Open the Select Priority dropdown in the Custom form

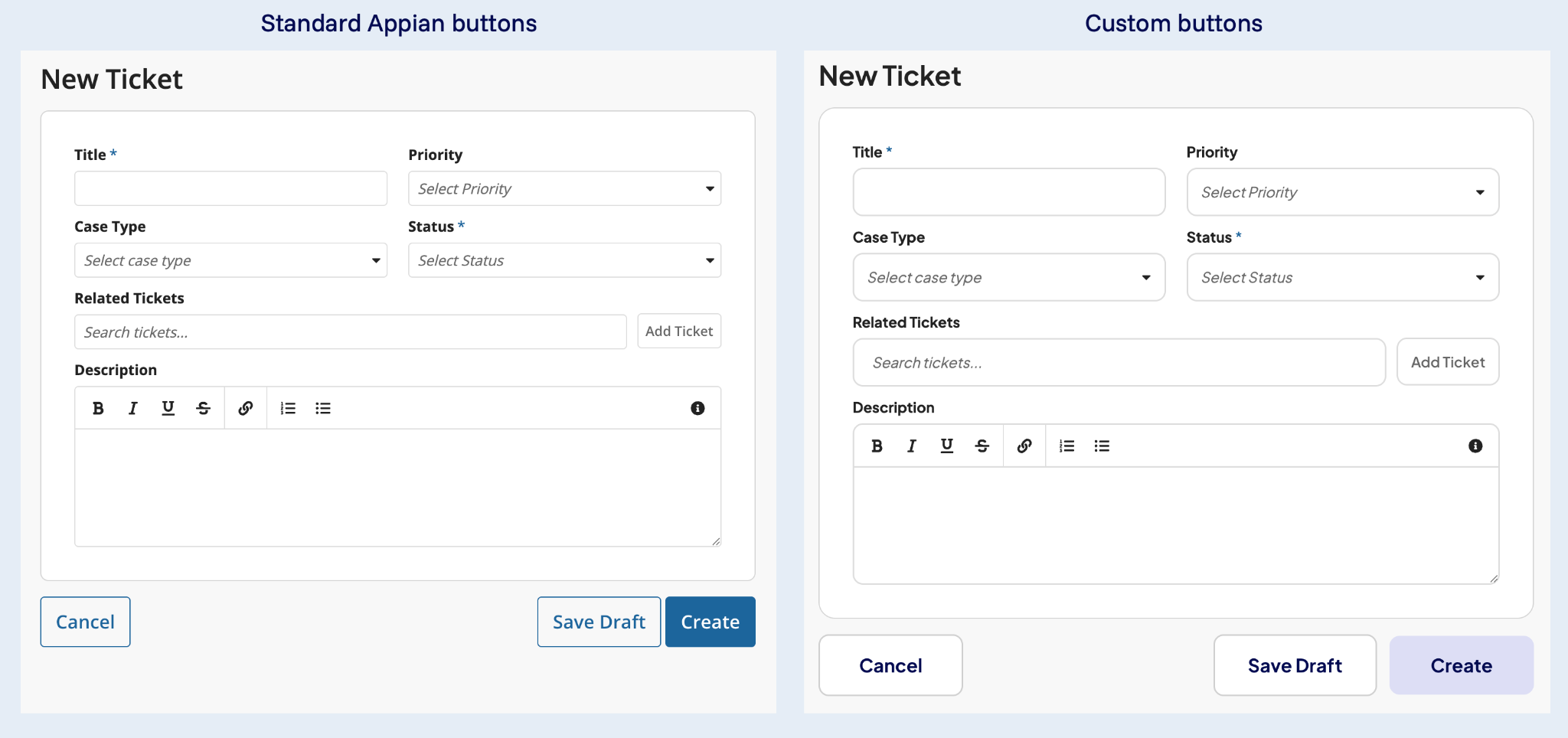1343,192
